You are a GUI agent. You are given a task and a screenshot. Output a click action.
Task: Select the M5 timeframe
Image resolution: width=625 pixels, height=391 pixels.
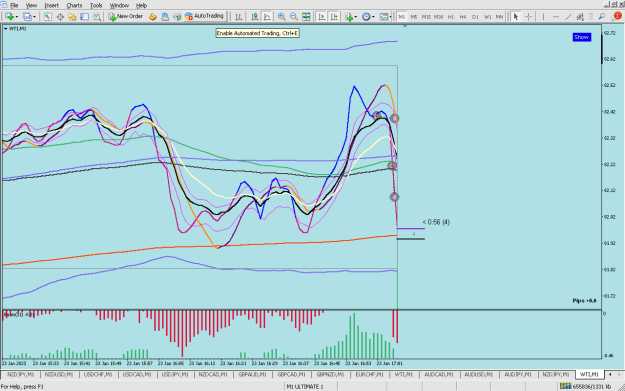tap(414, 17)
